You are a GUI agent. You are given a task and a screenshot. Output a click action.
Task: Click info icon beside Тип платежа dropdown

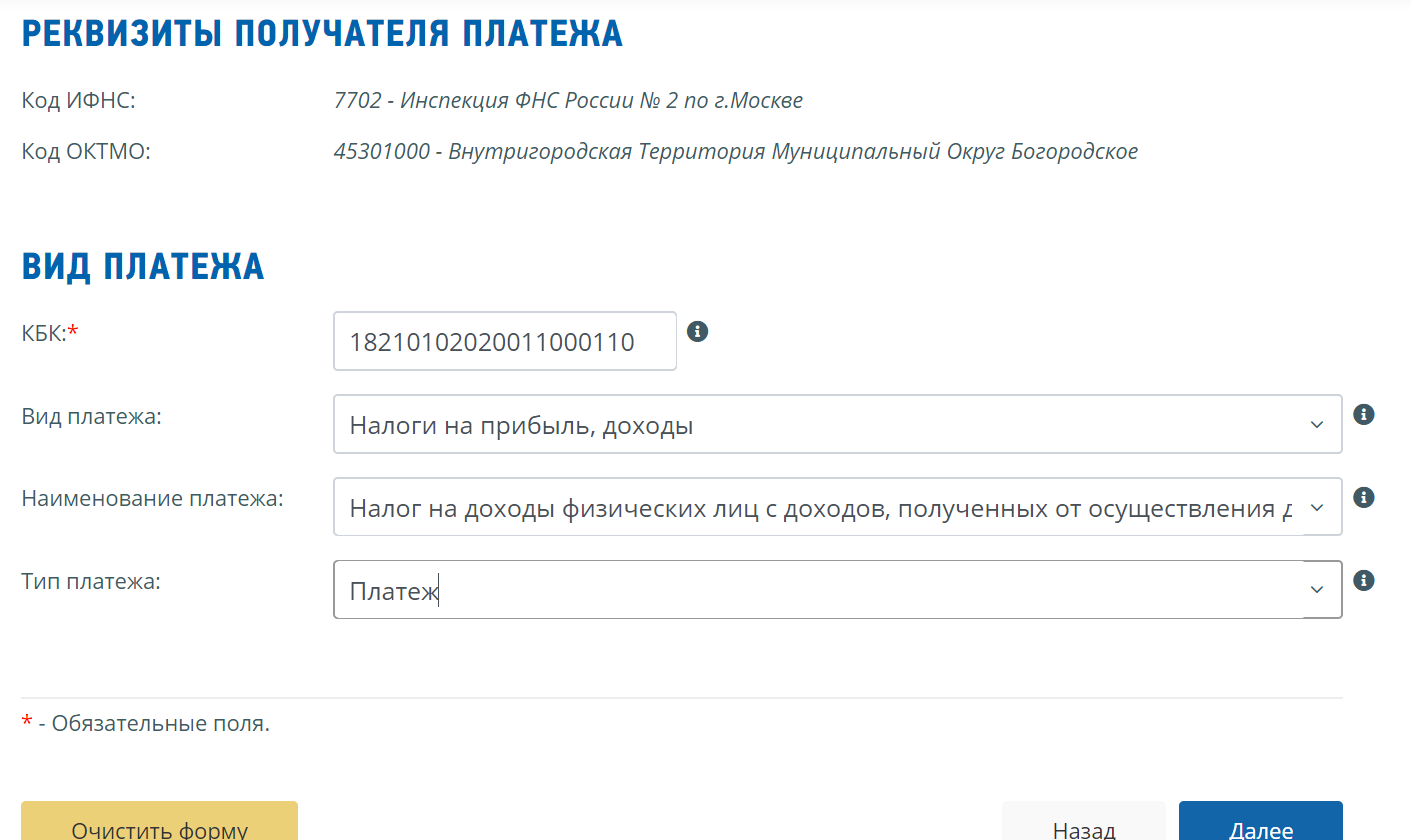tap(1363, 580)
